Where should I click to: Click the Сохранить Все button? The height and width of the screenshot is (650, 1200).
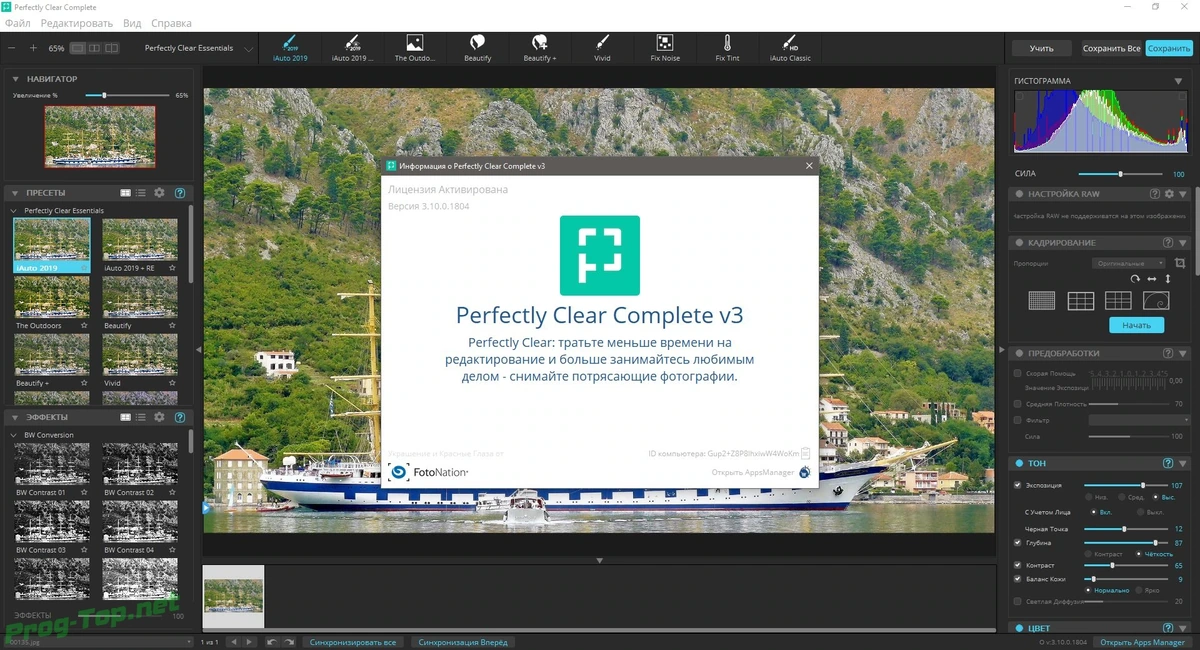tap(1112, 48)
